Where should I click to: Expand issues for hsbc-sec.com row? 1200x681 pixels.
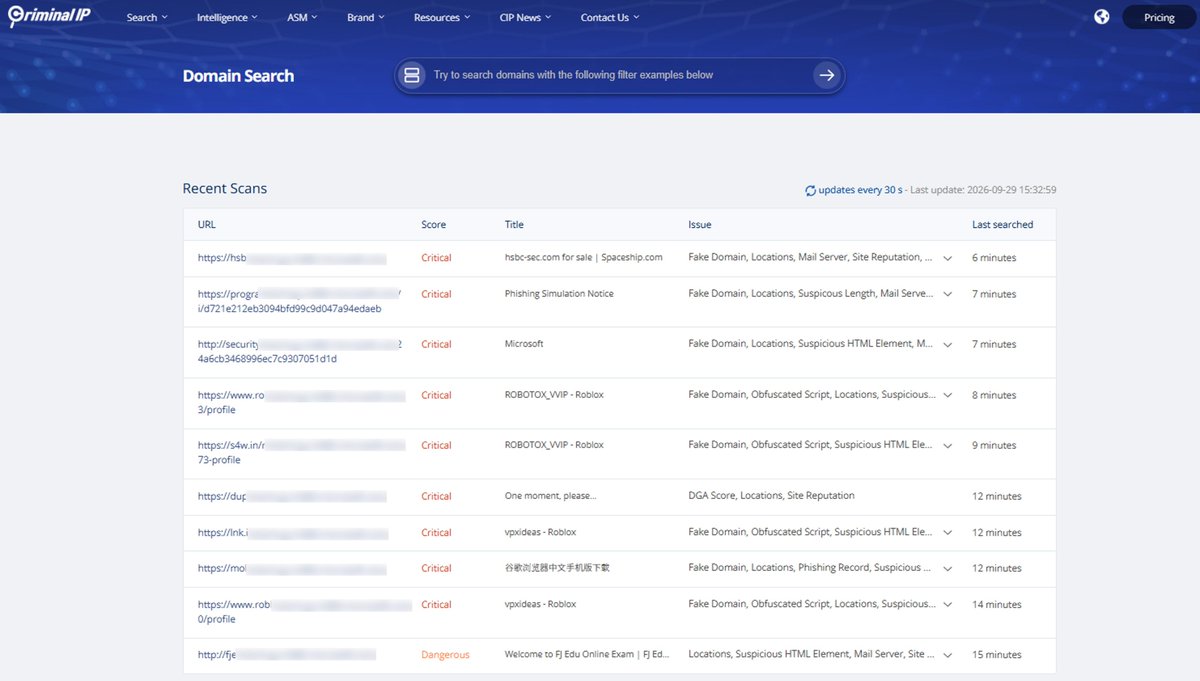click(948, 258)
